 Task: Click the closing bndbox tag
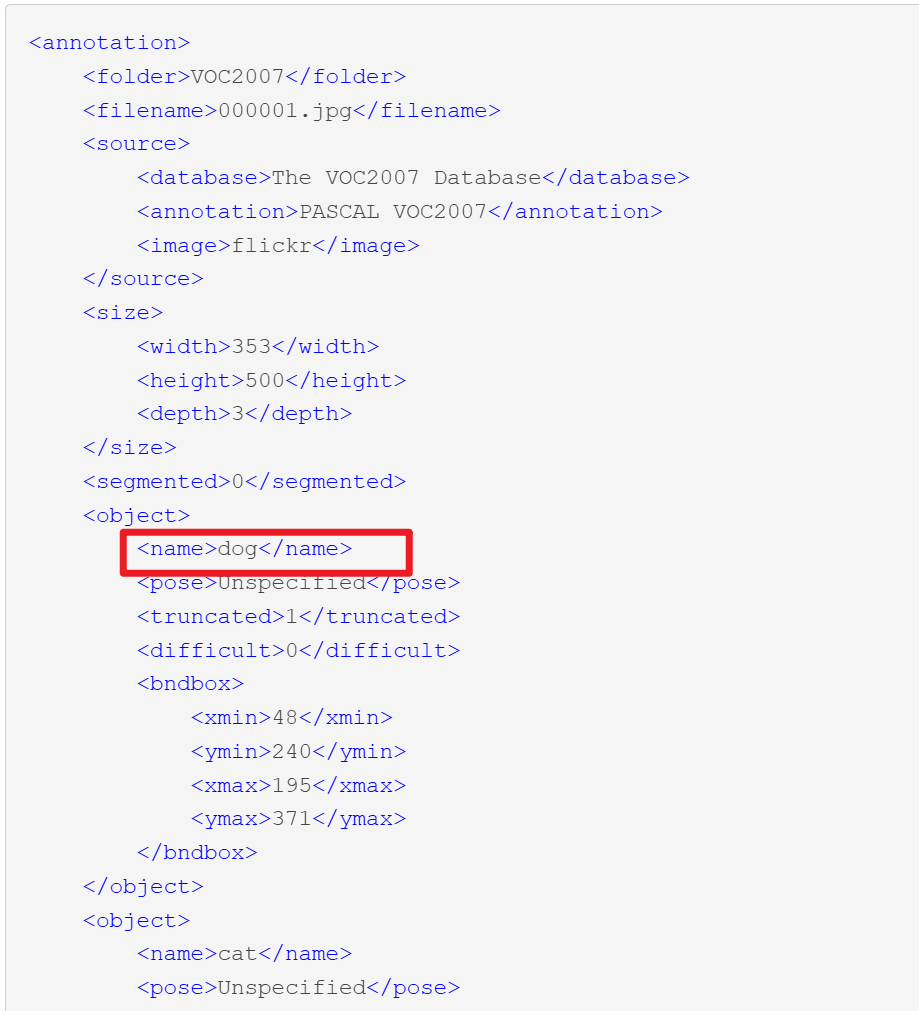coord(197,853)
